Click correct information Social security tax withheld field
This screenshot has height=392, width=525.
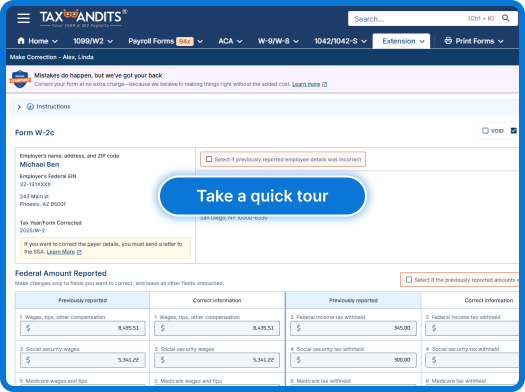tap(472, 360)
